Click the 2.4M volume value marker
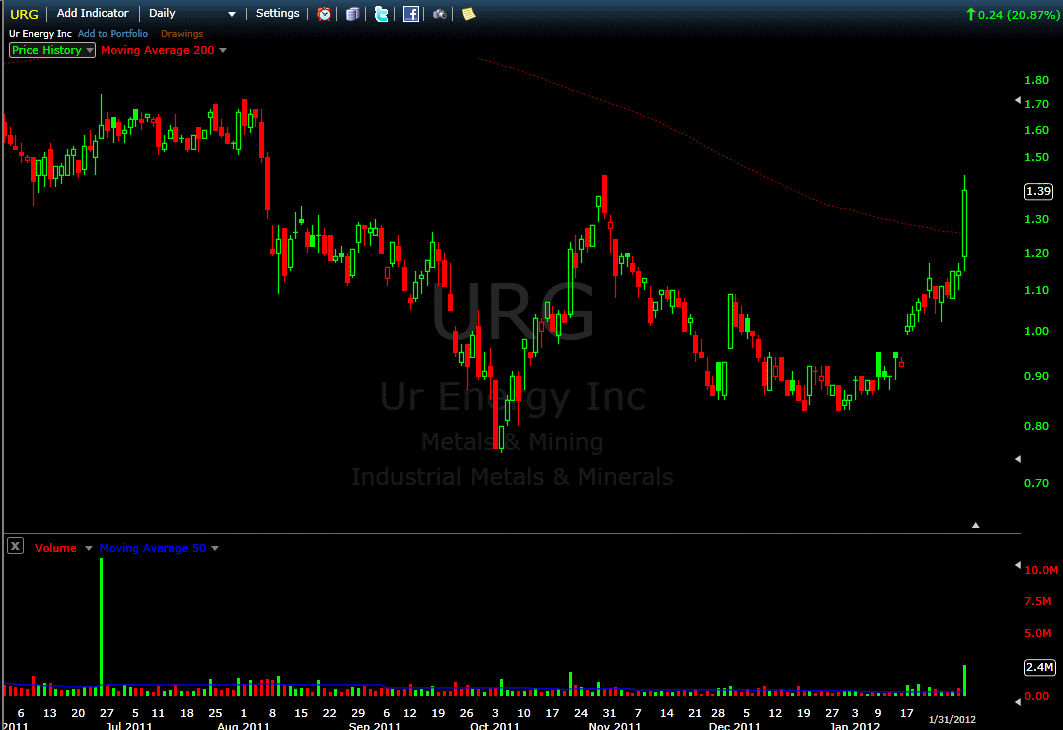Image resolution: width=1063 pixels, height=730 pixels. (1039, 667)
